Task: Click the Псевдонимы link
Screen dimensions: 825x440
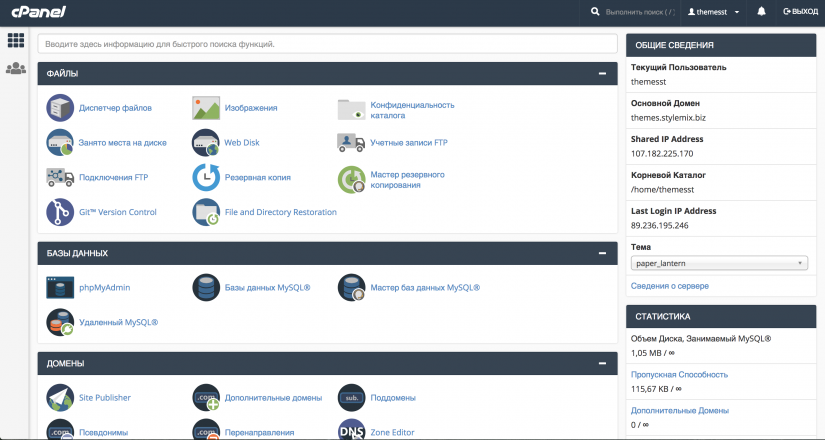Action: click(x=103, y=432)
